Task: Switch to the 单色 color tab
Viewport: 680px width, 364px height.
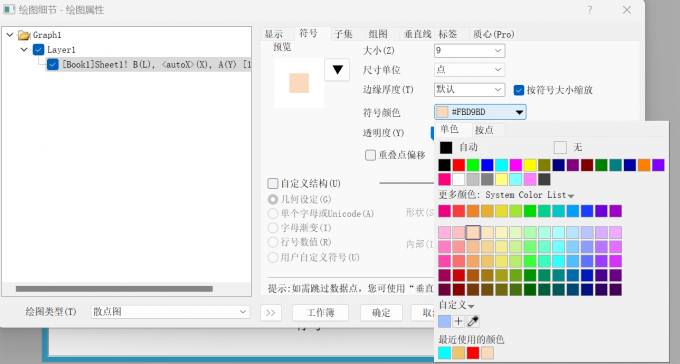Action: click(449, 129)
